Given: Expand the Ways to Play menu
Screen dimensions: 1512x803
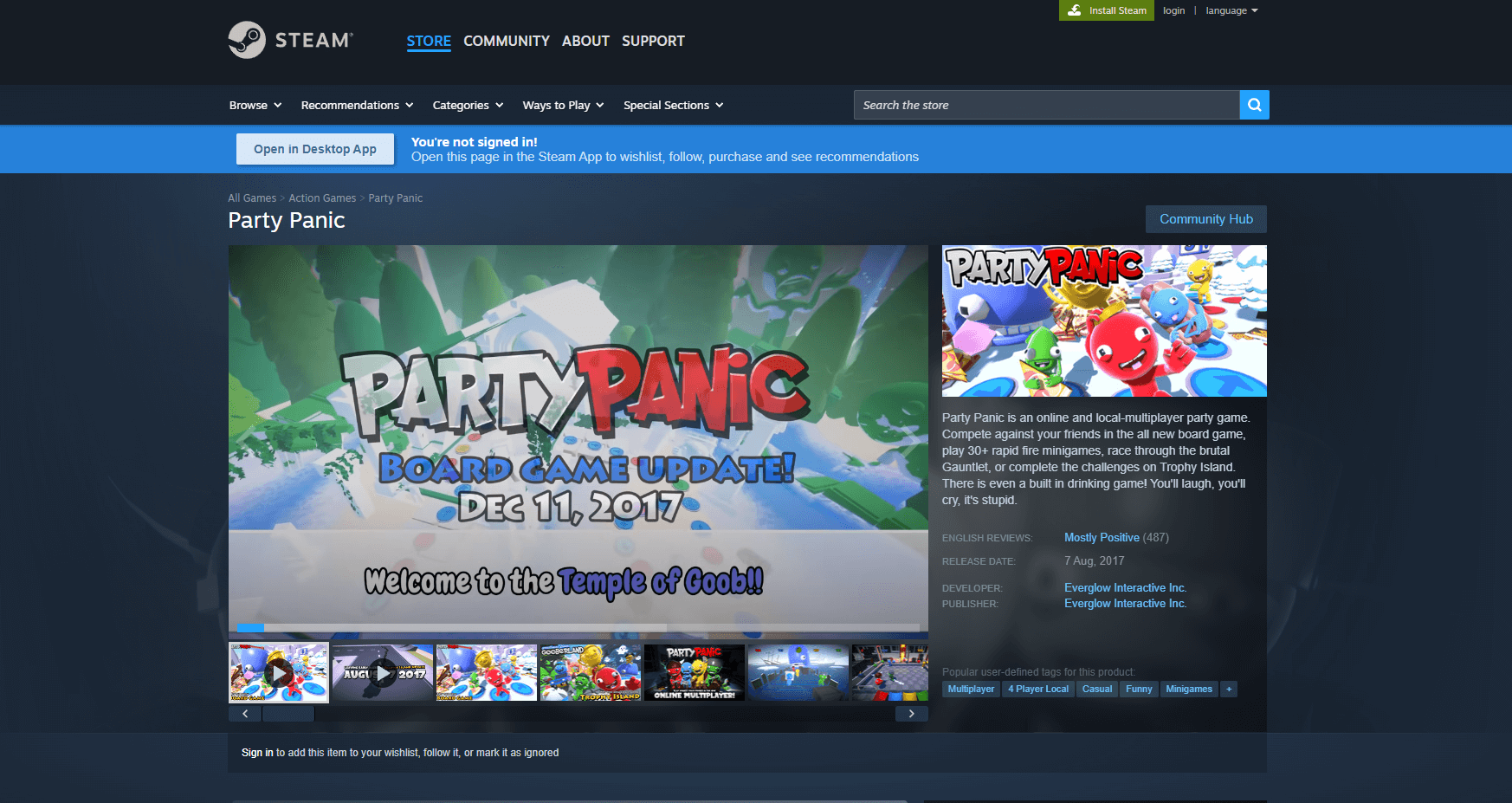Looking at the screenshot, I should click(563, 105).
